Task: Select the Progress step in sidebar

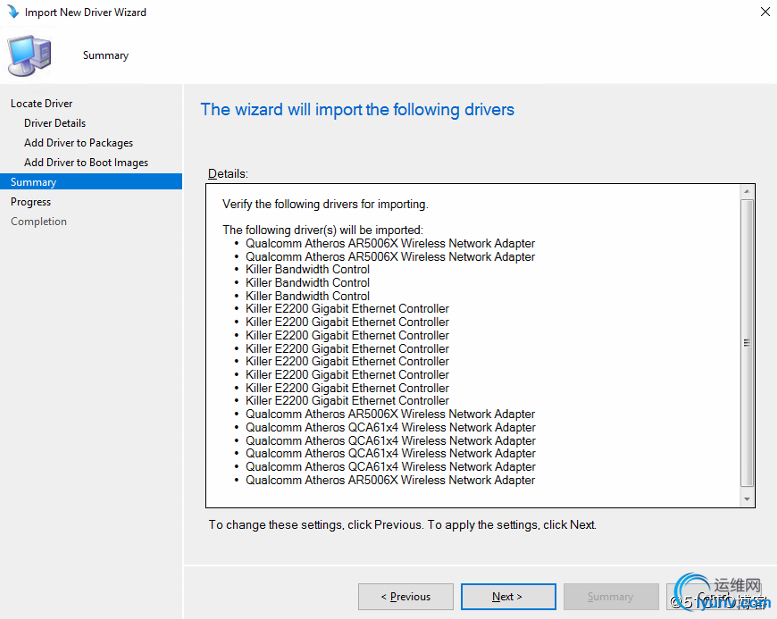Action: click(x=31, y=202)
